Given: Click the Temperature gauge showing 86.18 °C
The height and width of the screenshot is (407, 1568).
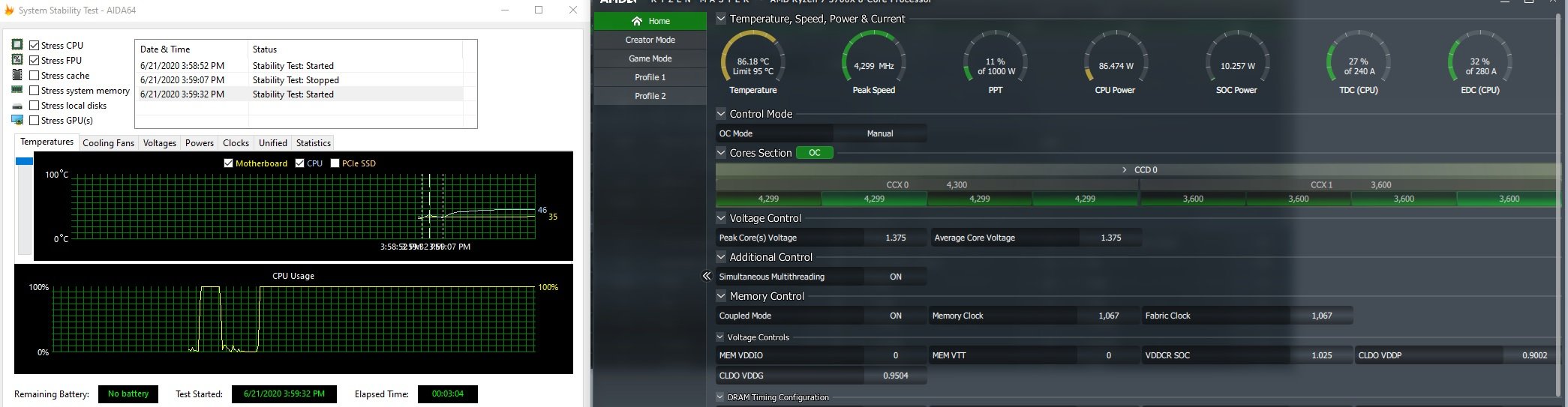Looking at the screenshot, I should pyautogui.click(x=753, y=61).
